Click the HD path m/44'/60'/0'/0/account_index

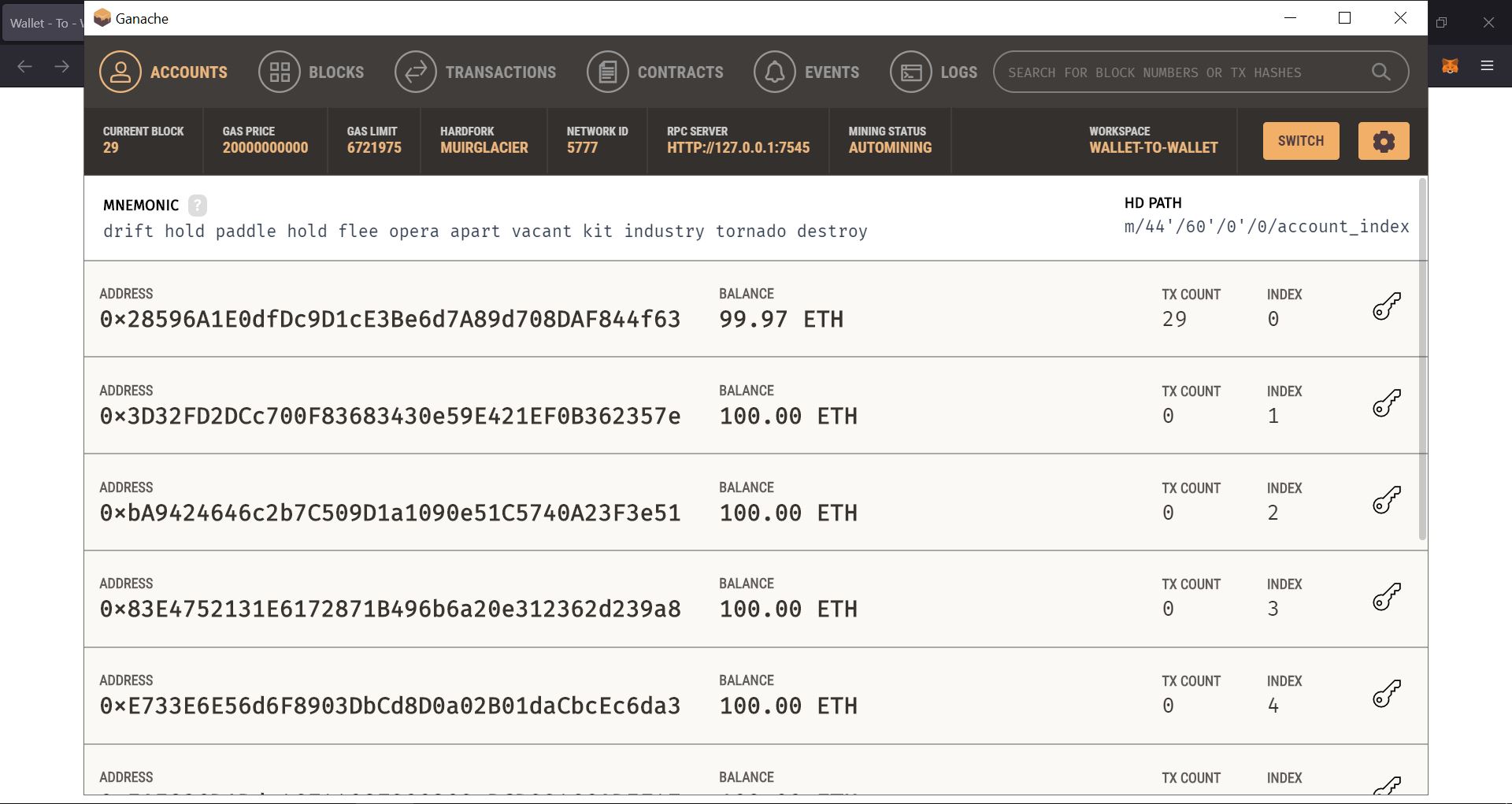1266,227
